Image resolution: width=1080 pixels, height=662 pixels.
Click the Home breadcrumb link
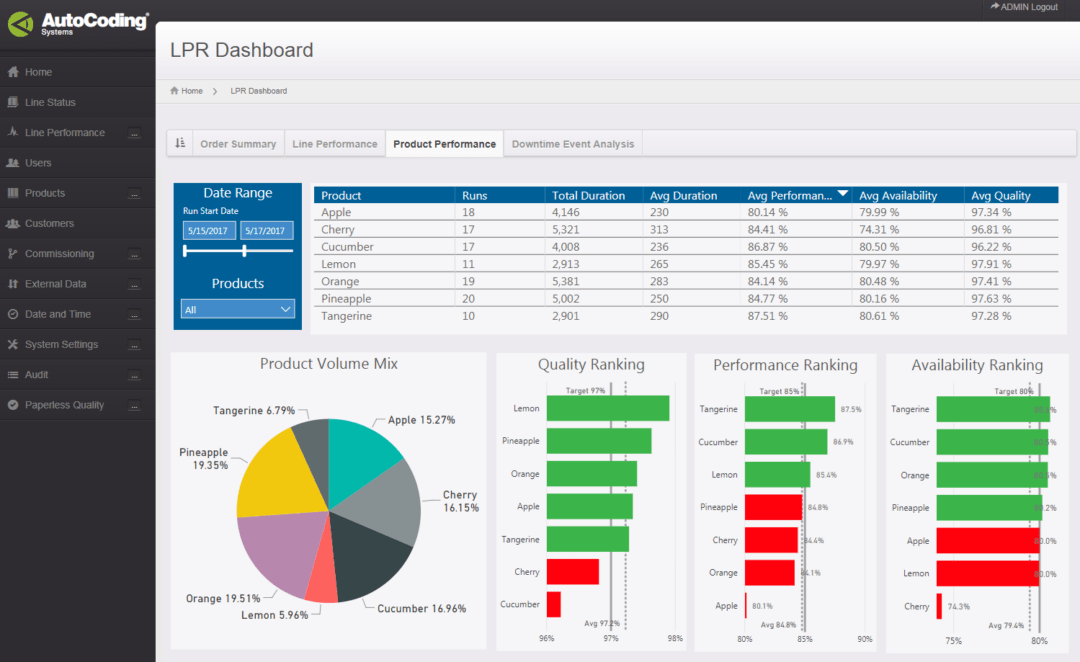[191, 90]
